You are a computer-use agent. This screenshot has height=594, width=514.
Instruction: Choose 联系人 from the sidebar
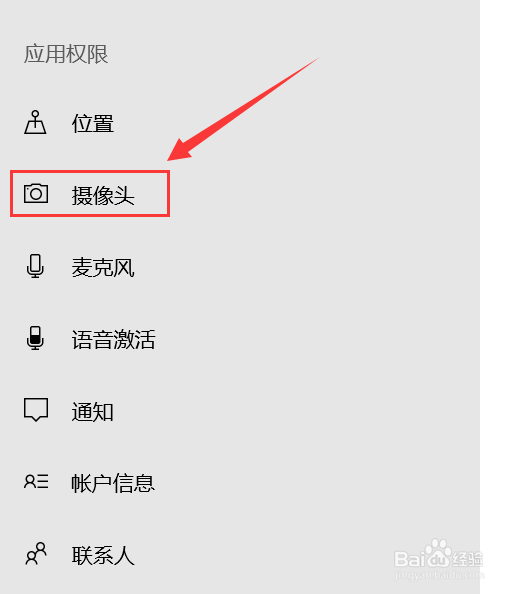click(103, 556)
